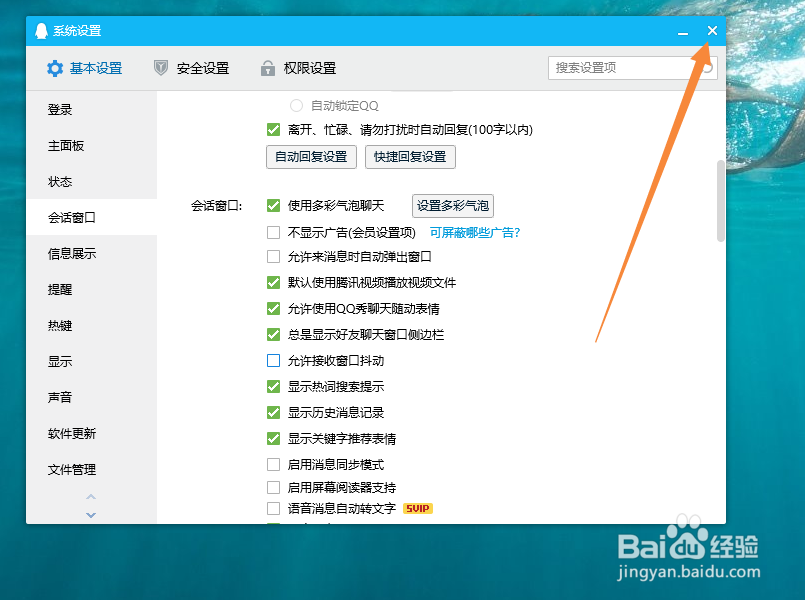
Task: Click the settings pane vertical scrollbar
Action: (721, 201)
